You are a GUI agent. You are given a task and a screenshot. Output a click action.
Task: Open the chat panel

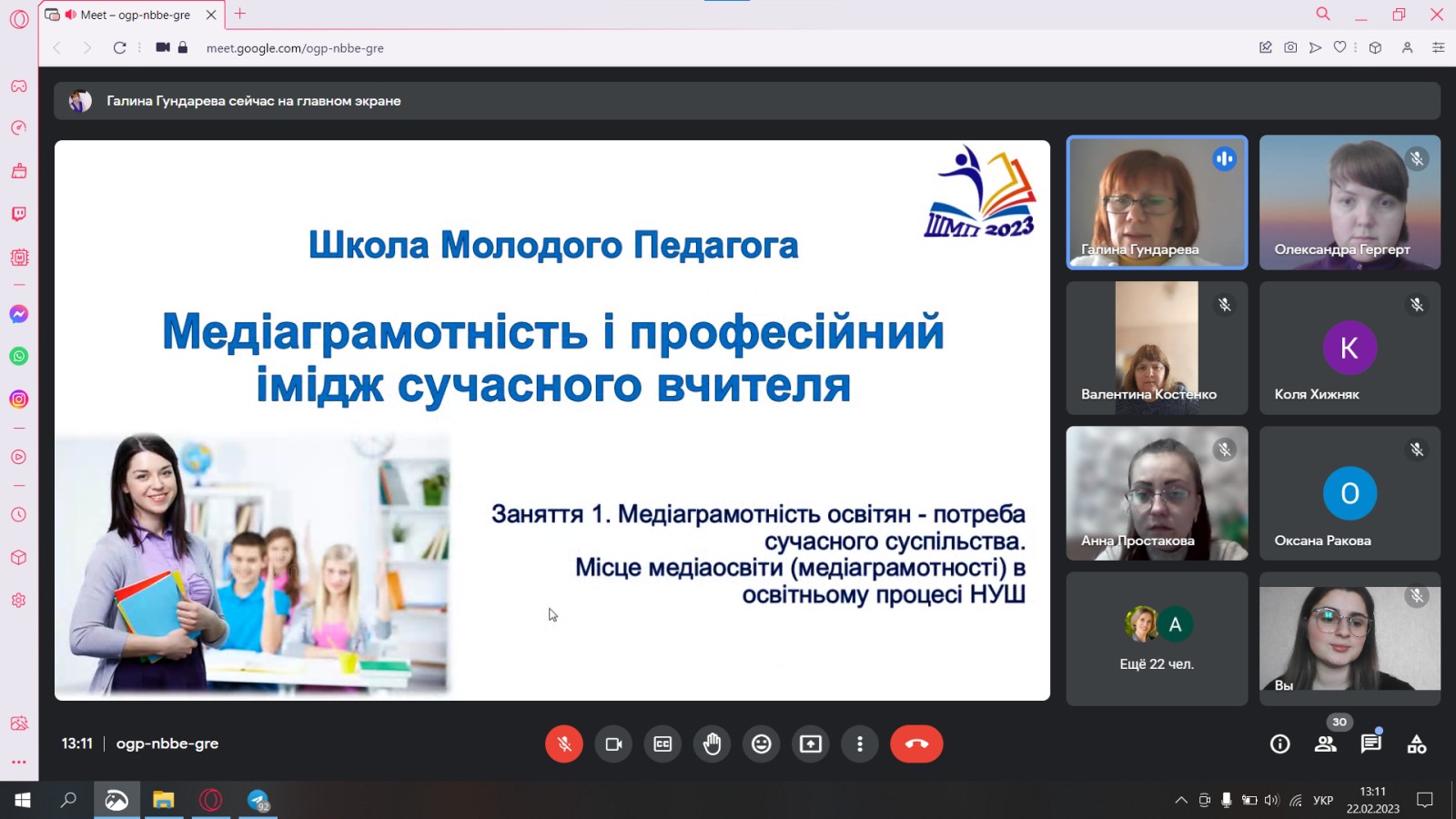click(1371, 744)
